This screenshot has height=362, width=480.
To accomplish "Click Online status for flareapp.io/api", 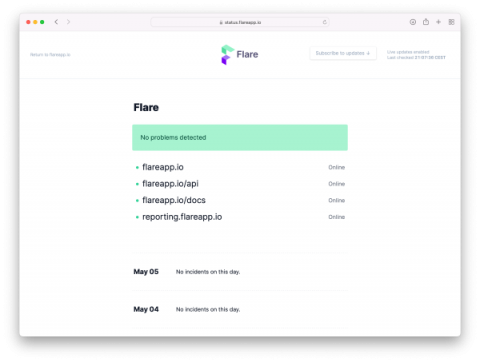I will click(x=337, y=184).
